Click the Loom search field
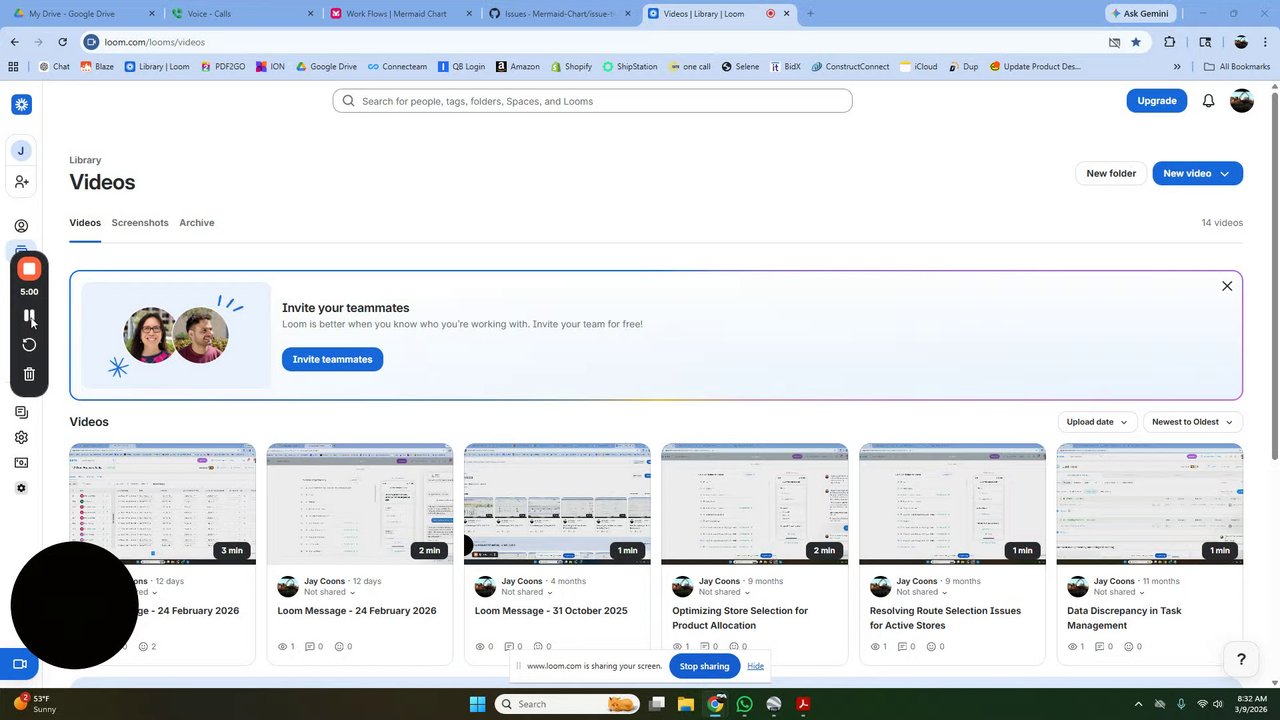 592,101
